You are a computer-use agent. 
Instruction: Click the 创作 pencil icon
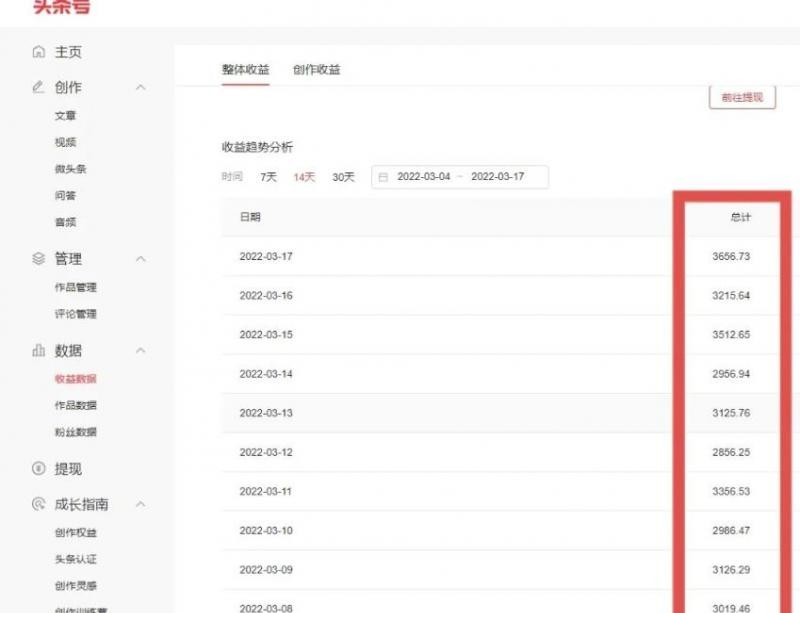38,87
